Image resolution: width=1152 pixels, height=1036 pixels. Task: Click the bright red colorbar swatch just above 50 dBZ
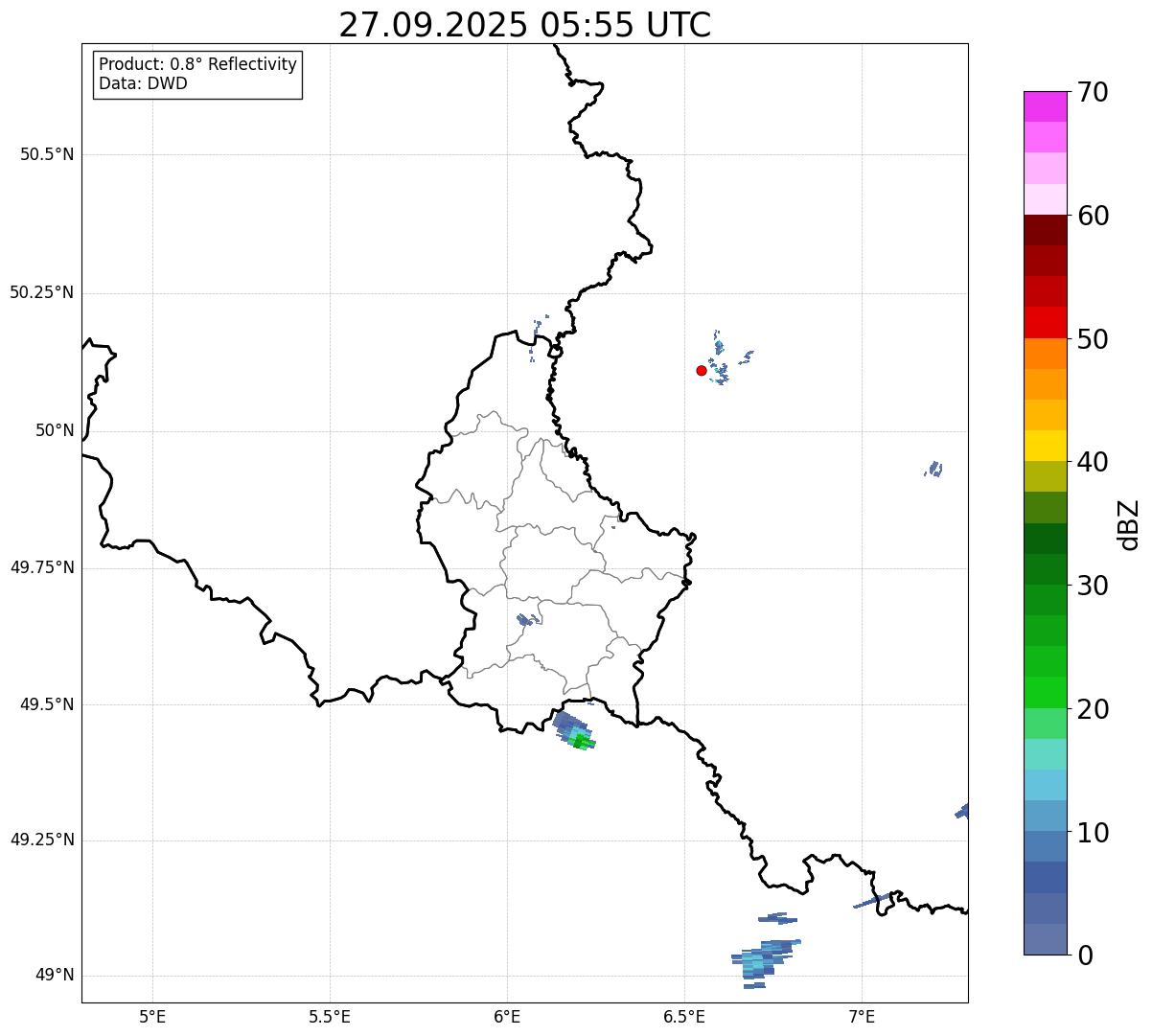pyautogui.click(x=1046, y=323)
